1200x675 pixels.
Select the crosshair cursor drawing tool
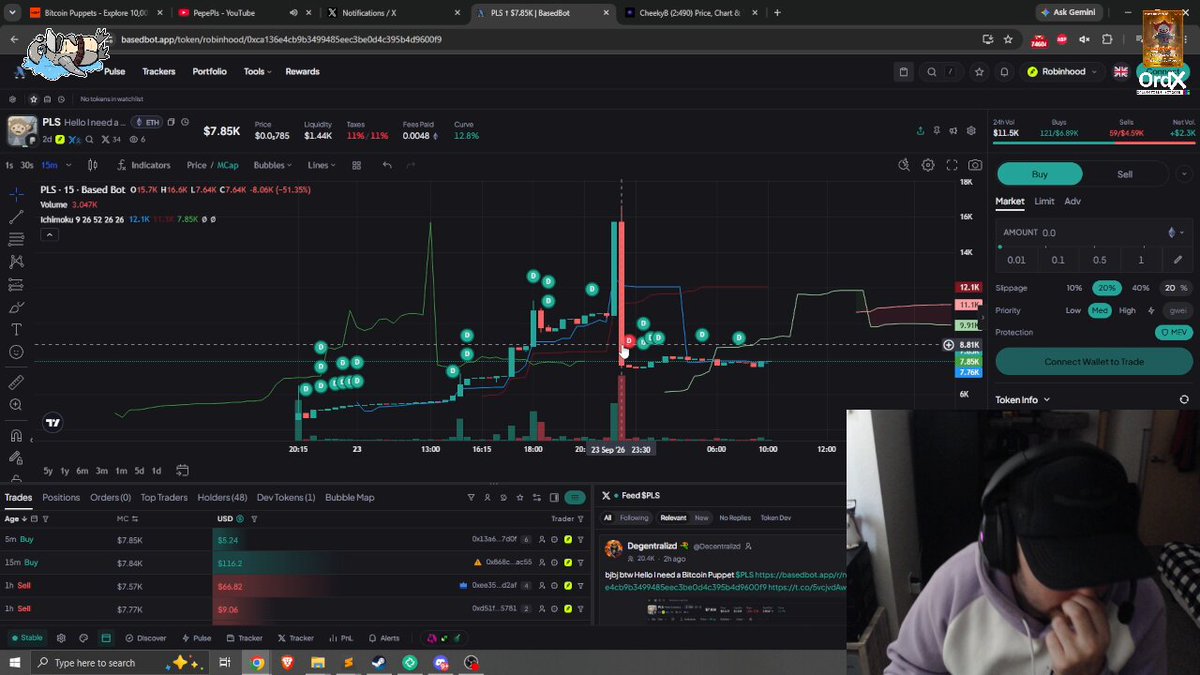pyautogui.click(x=16, y=193)
